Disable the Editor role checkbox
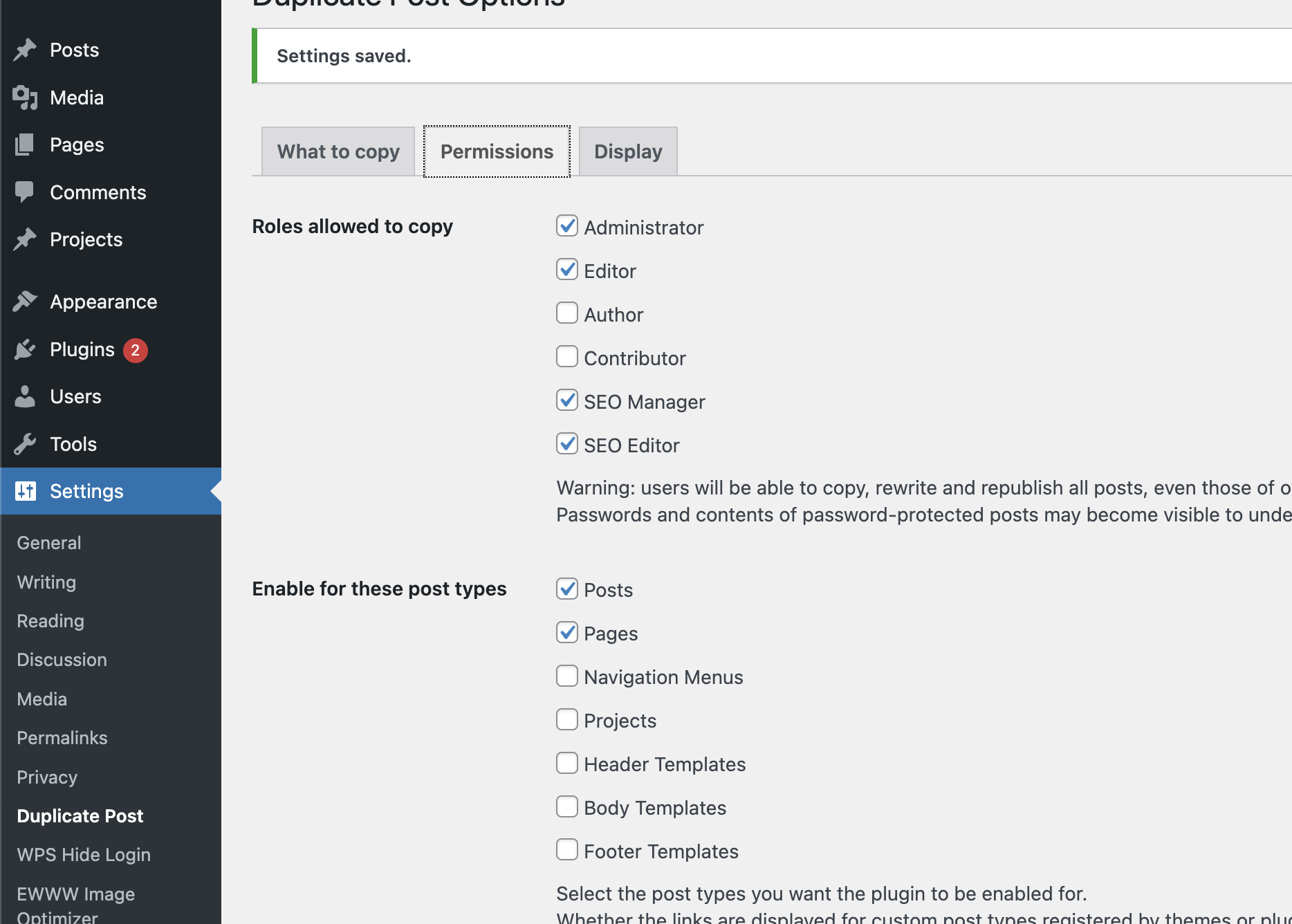Image resolution: width=1292 pixels, height=924 pixels. click(567, 270)
